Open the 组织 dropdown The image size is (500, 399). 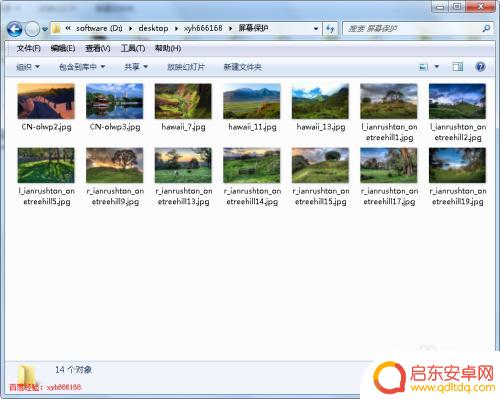[28, 67]
